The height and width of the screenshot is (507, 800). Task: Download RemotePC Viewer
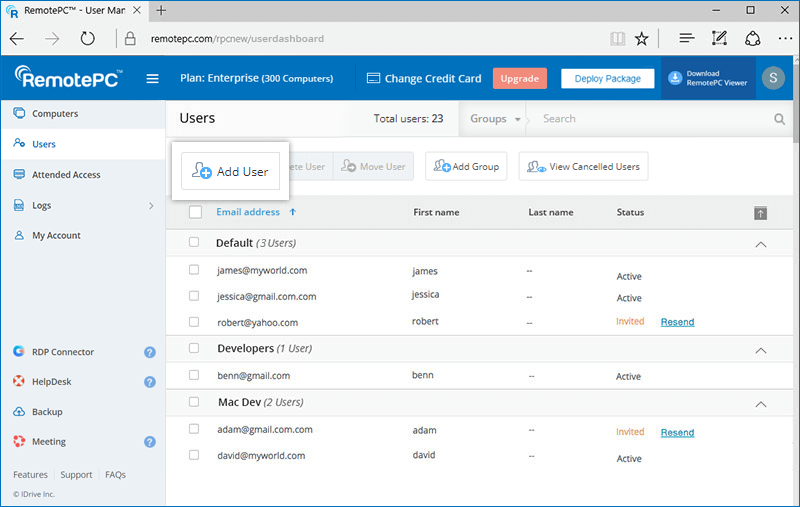(708, 78)
